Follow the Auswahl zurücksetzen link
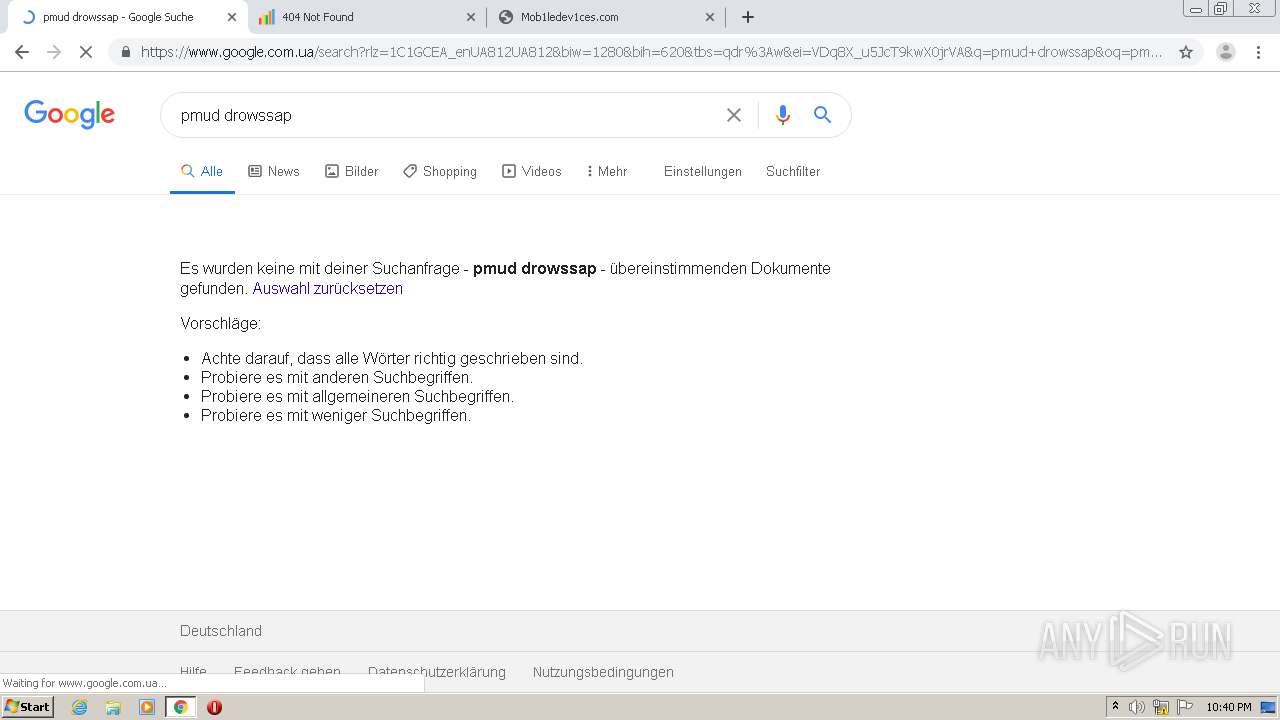Viewport: 1280px width, 720px height. pyautogui.click(x=328, y=288)
